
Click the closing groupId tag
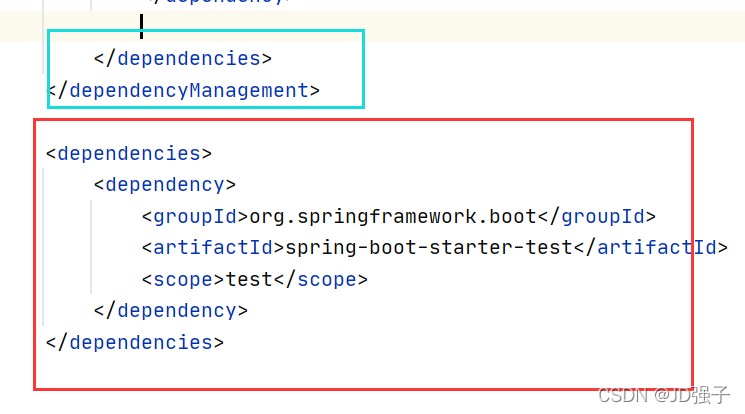pos(597,217)
